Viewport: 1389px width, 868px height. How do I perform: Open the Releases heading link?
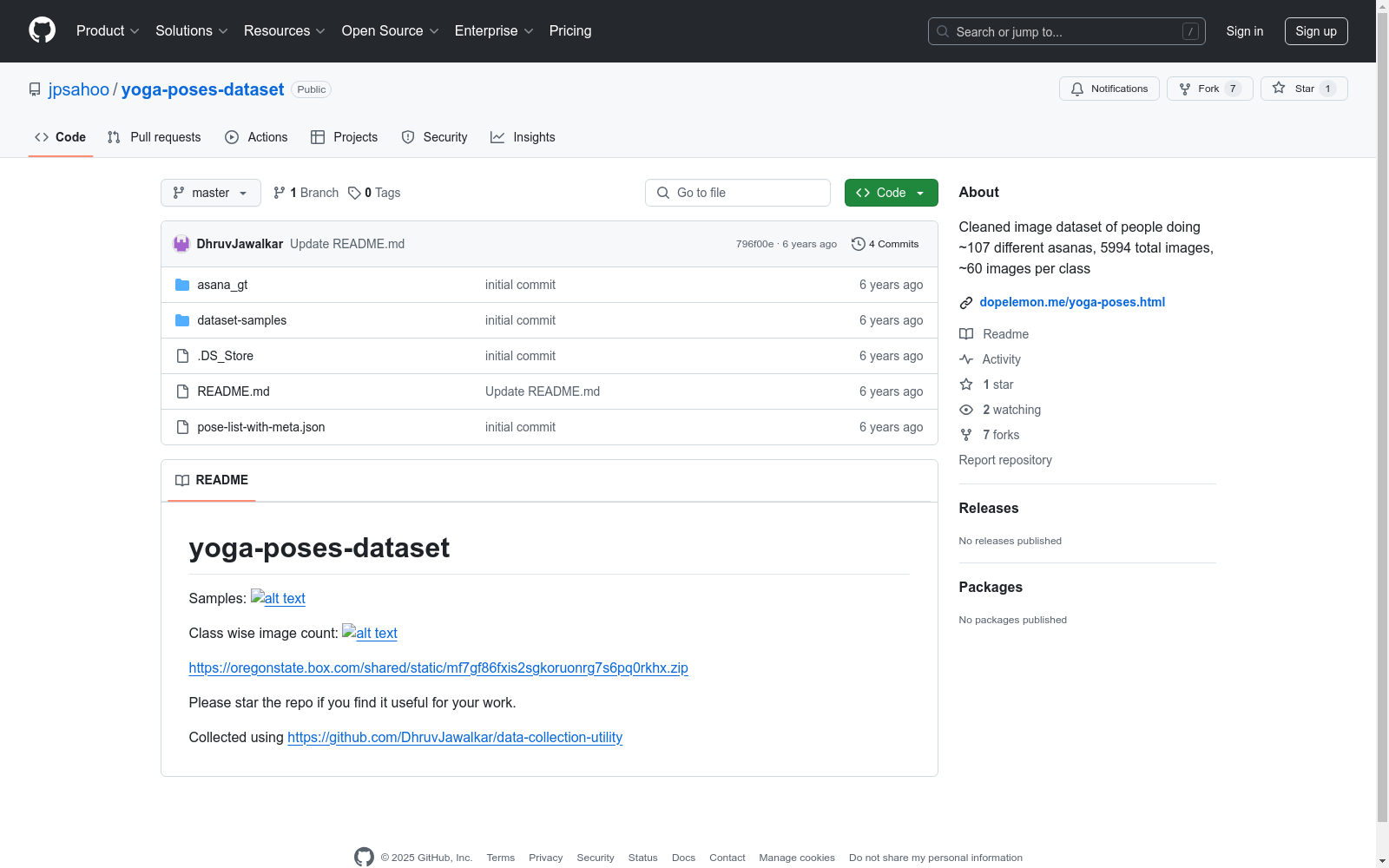click(x=989, y=509)
